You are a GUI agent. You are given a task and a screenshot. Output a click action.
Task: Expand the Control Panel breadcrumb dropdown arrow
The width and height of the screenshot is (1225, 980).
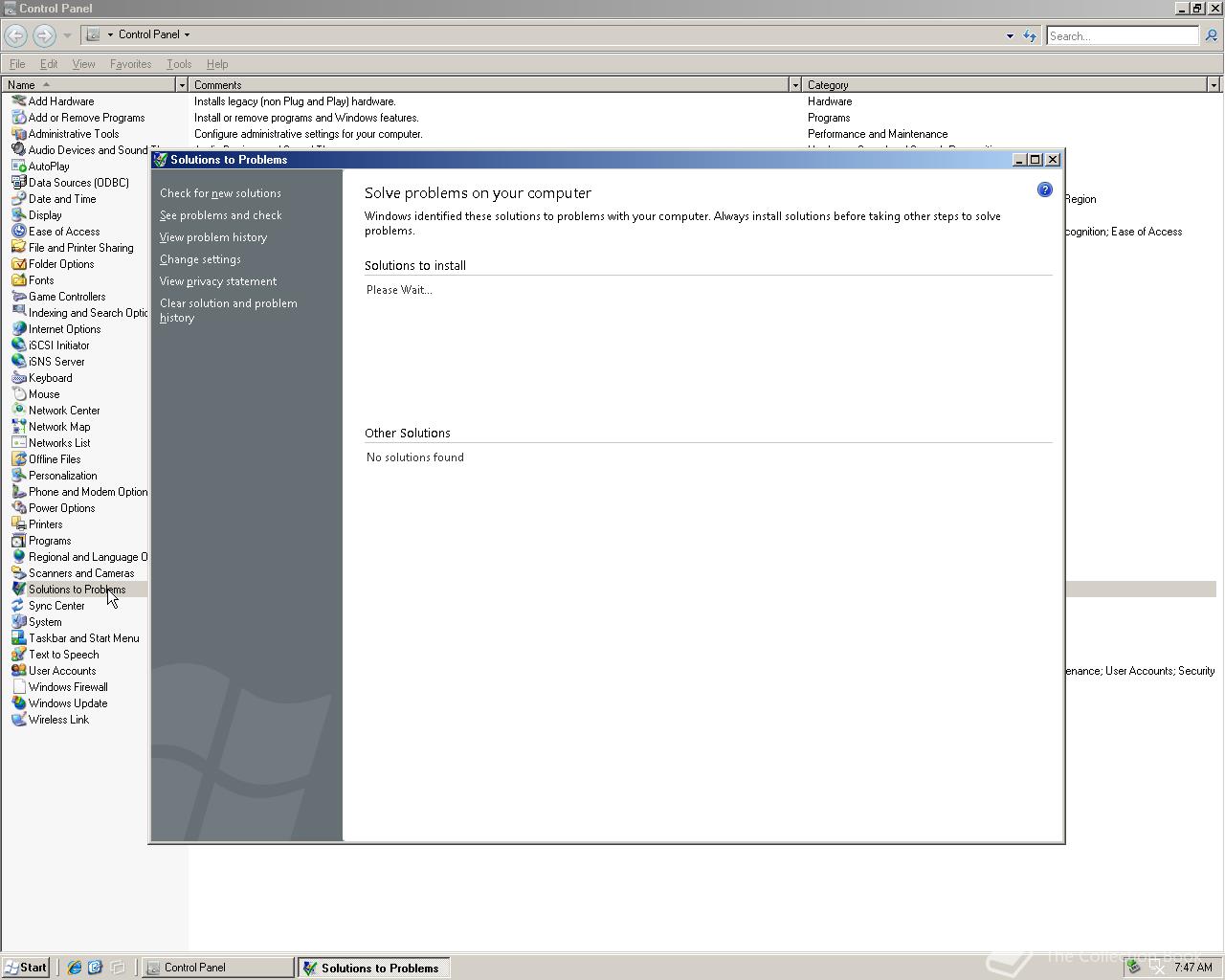[187, 34]
